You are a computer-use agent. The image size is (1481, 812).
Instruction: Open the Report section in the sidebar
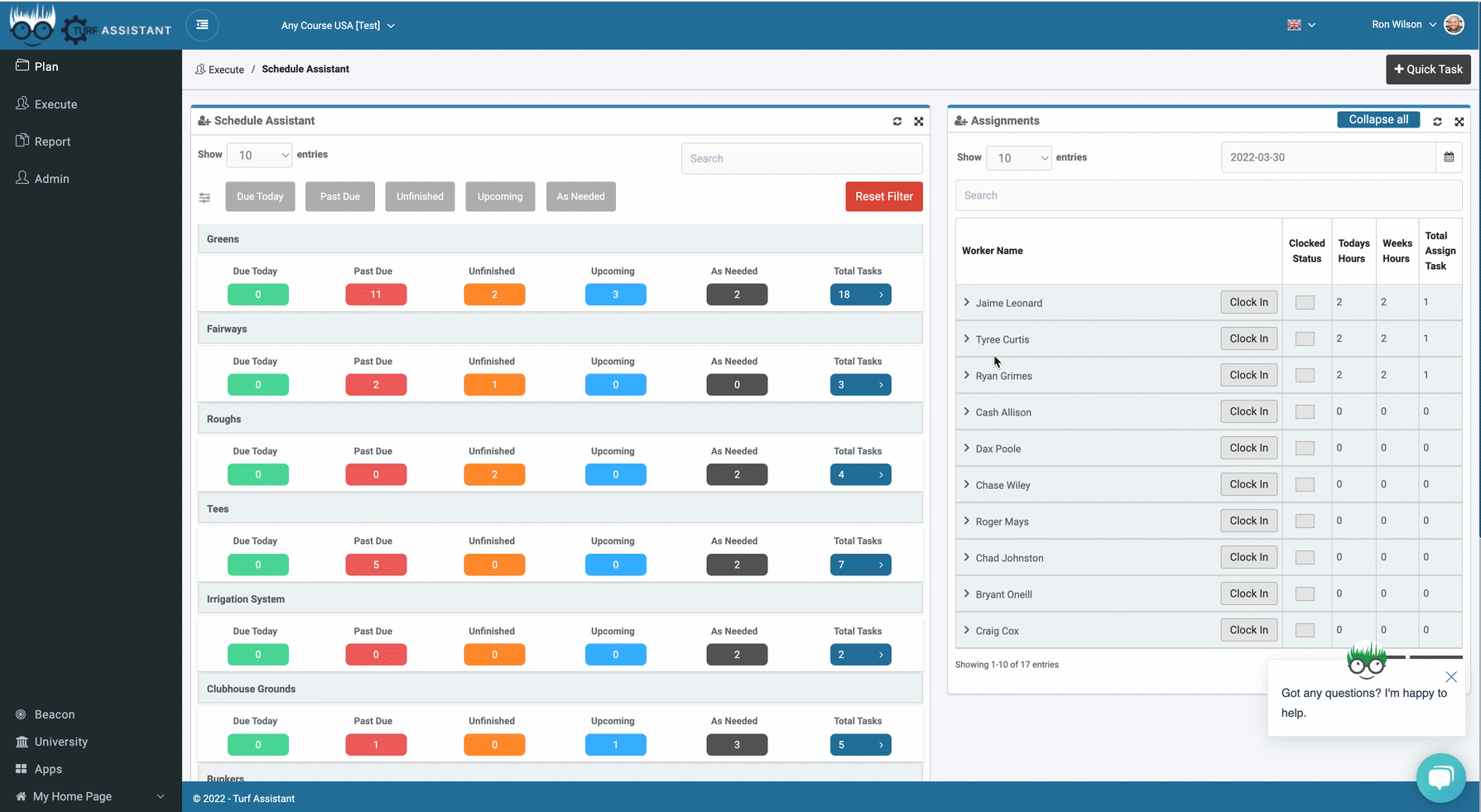click(x=51, y=141)
